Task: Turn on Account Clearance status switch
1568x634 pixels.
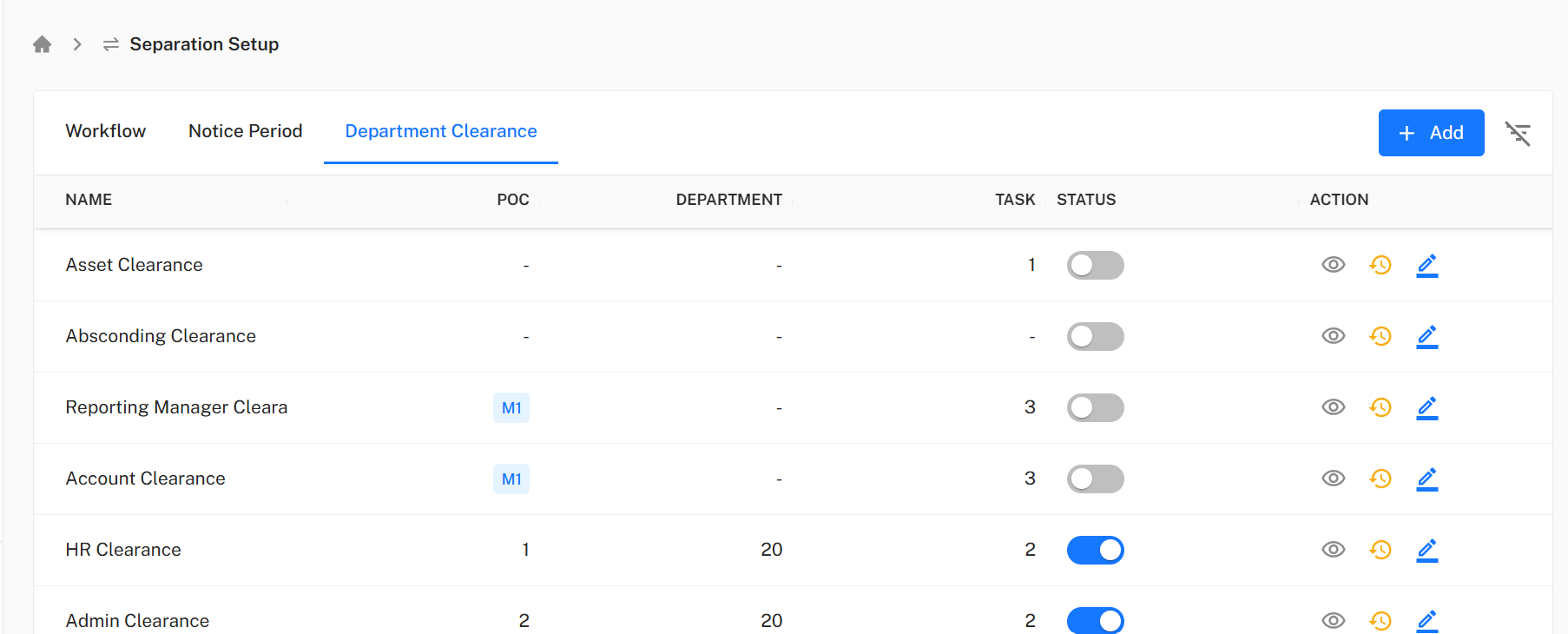Action: [1095, 479]
